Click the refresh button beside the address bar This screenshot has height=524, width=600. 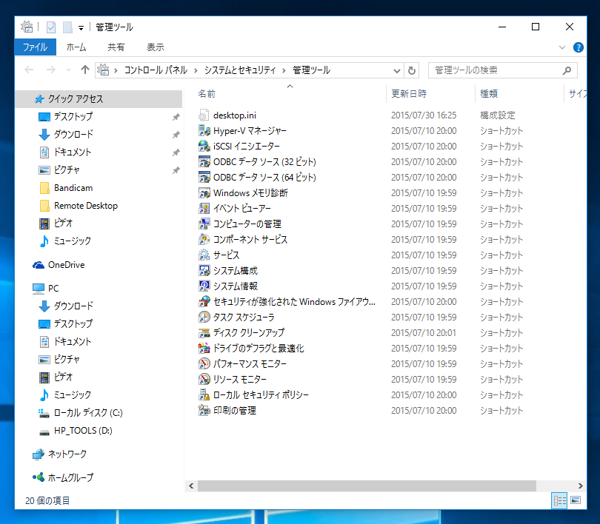pos(412,70)
